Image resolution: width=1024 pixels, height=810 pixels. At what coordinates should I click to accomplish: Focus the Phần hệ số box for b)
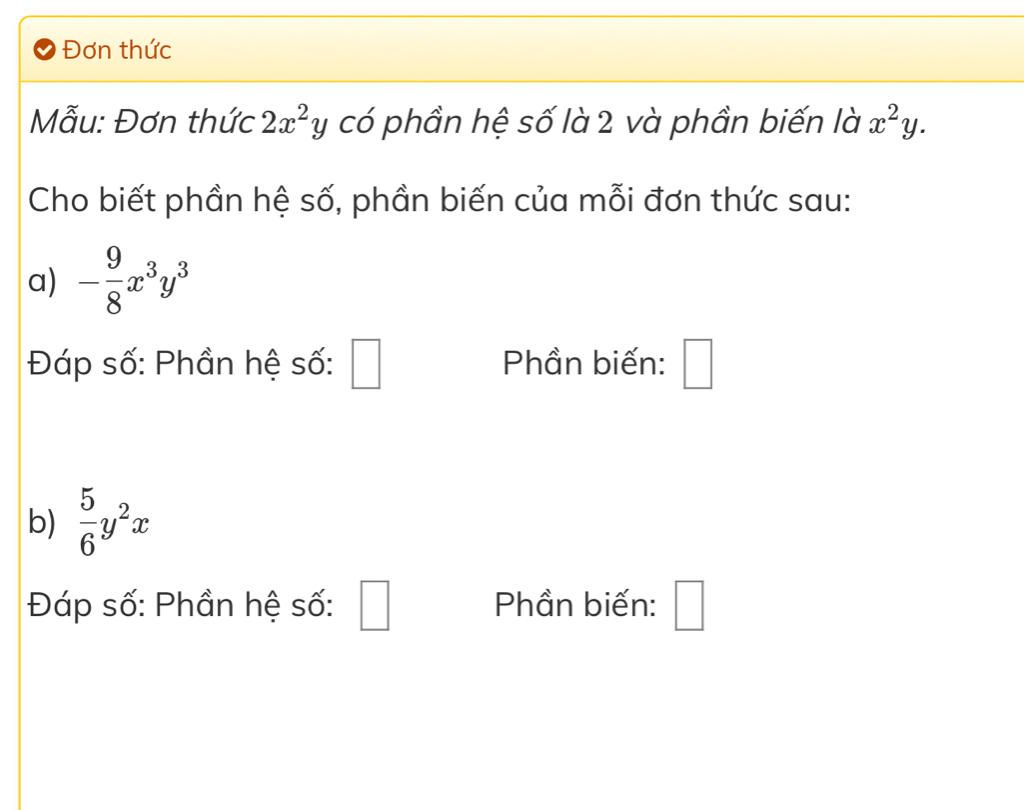pyautogui.click(x=375, y=606)
